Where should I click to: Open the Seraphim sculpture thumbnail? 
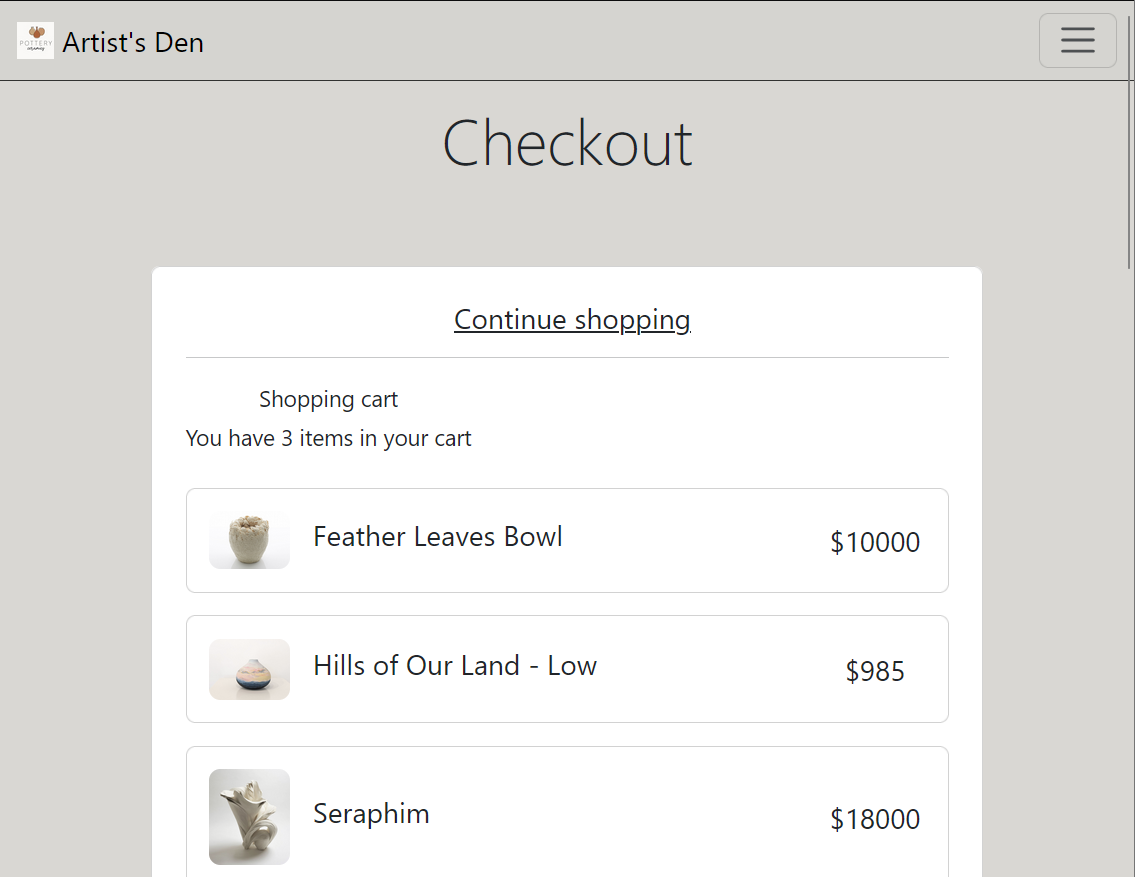click(x=249, y=816)
